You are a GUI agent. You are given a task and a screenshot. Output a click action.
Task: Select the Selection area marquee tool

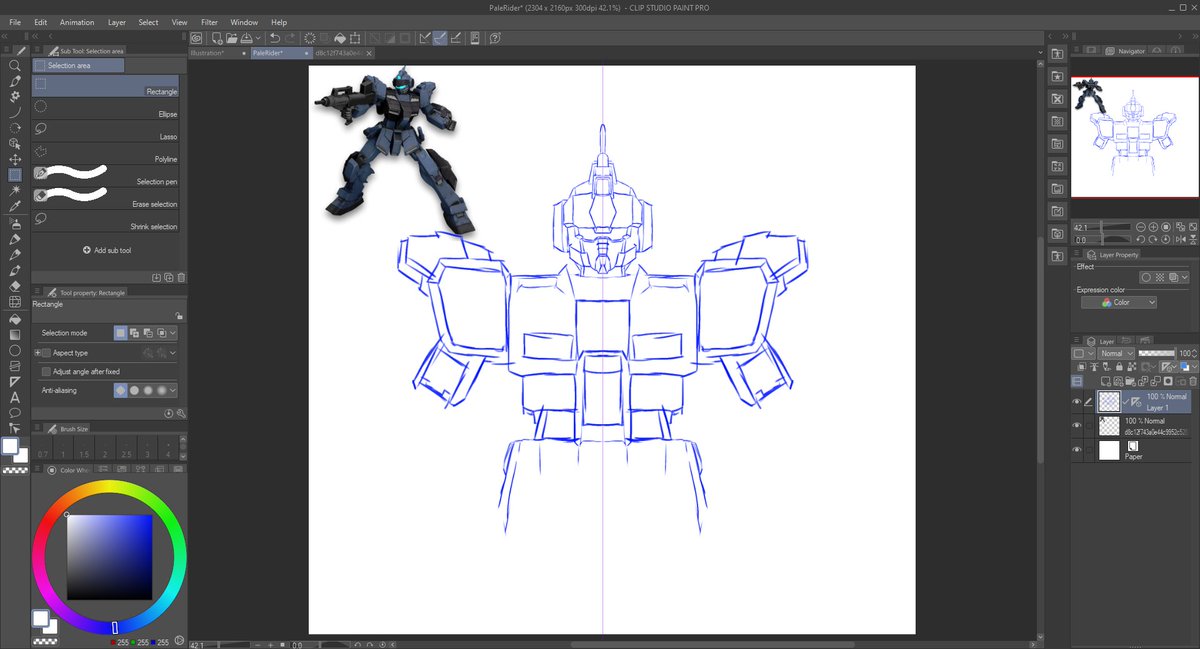tap(15, 175)
